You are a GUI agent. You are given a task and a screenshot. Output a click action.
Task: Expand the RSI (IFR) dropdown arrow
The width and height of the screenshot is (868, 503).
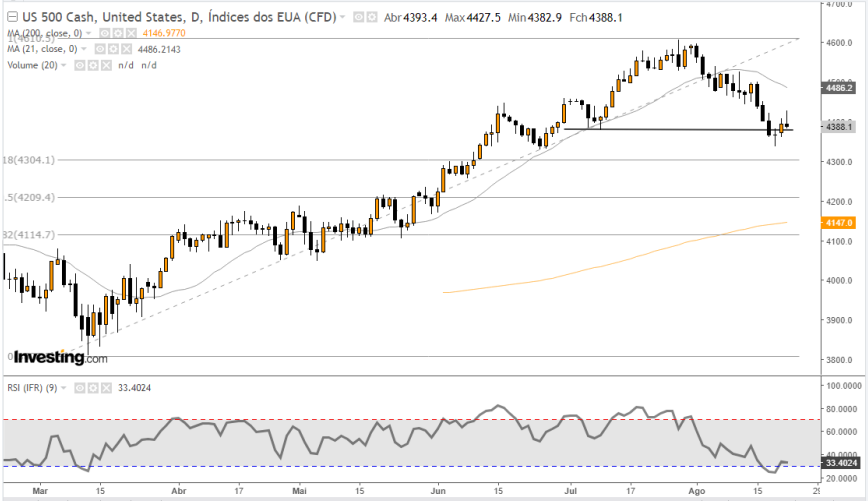[62, 387]
